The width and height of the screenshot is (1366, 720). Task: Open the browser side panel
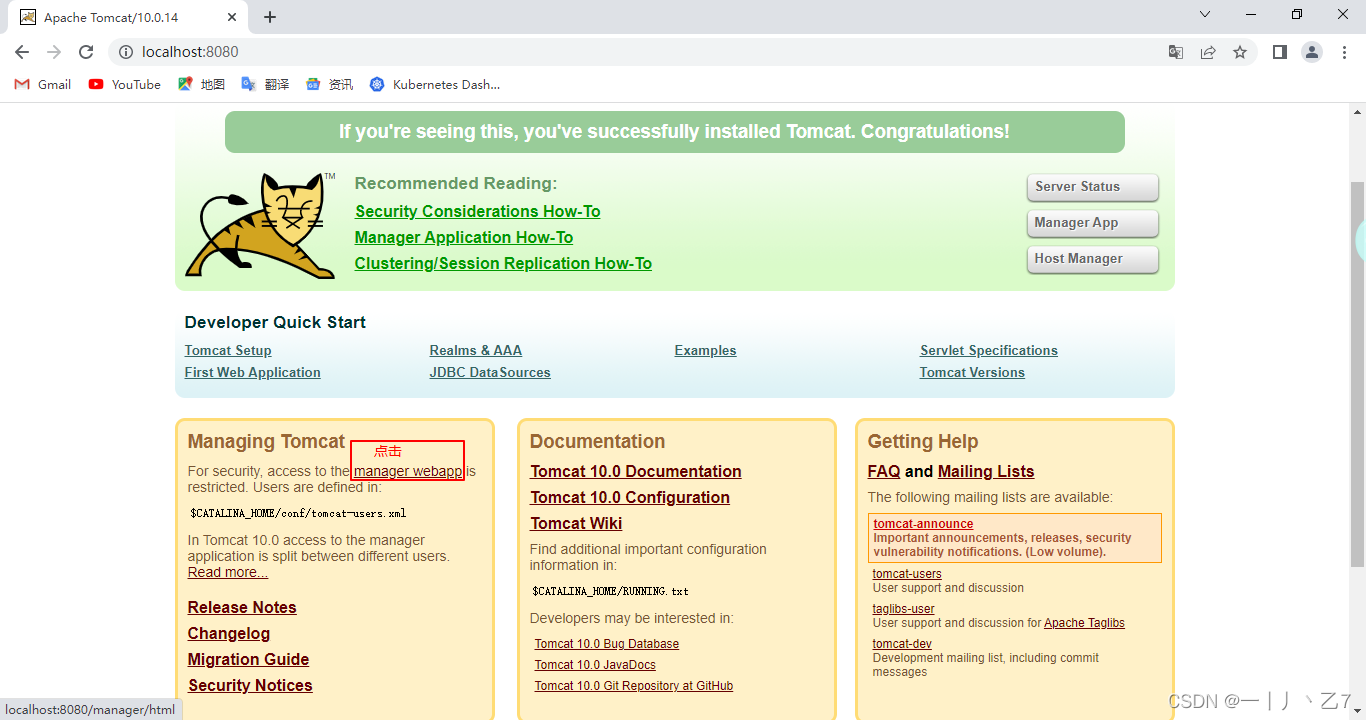coord(1280,52)
